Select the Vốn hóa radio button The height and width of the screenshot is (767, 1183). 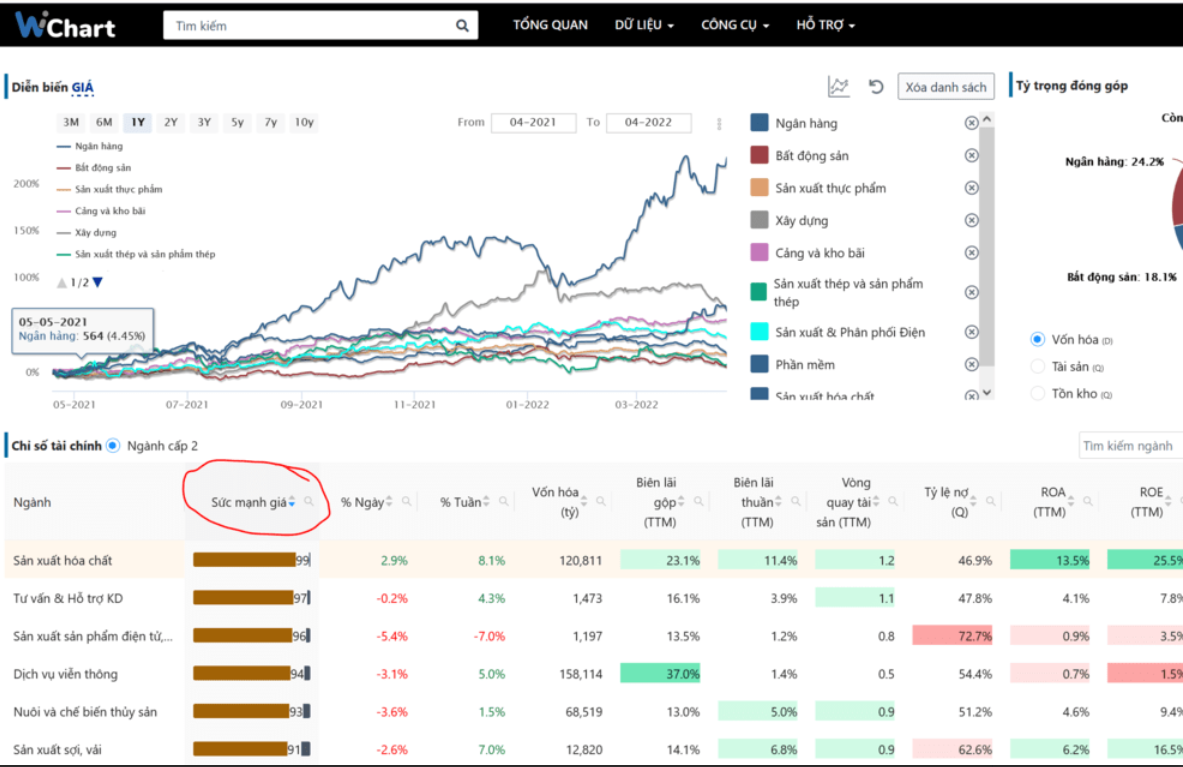click(x=1037, y=339)
